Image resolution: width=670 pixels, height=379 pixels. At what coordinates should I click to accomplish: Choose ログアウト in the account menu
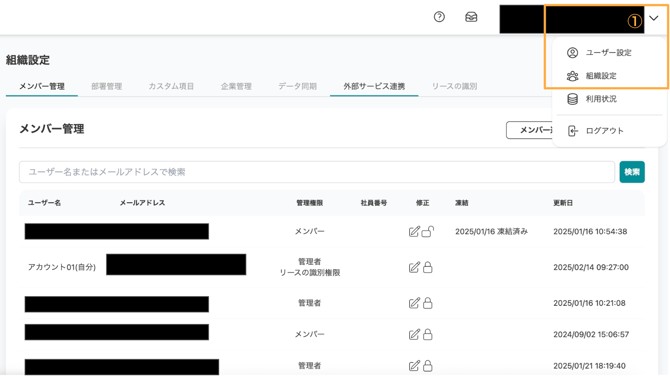pos(605,131)
